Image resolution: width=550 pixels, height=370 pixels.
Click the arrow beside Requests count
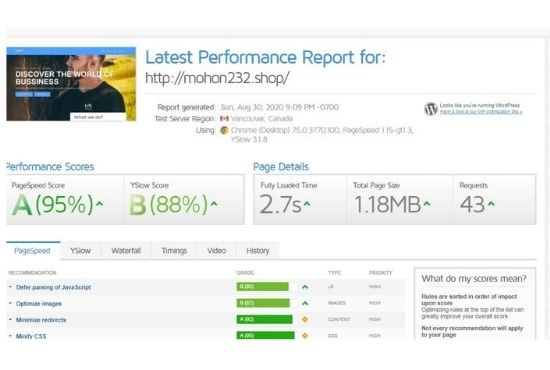point(491,203)
